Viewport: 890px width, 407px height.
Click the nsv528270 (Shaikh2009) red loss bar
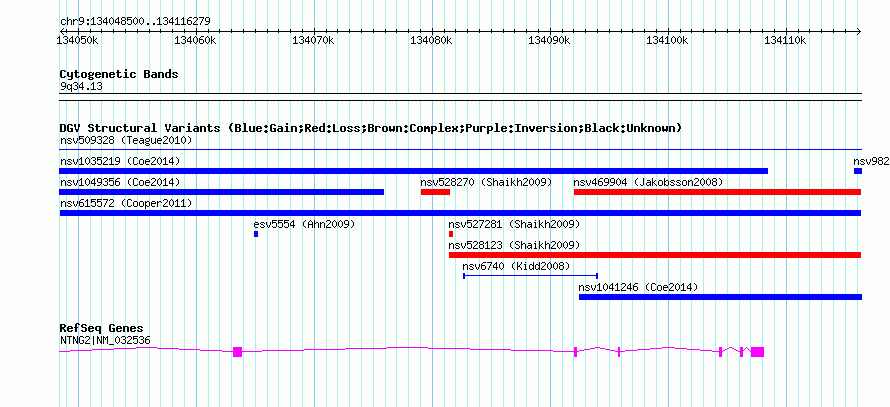435,192
